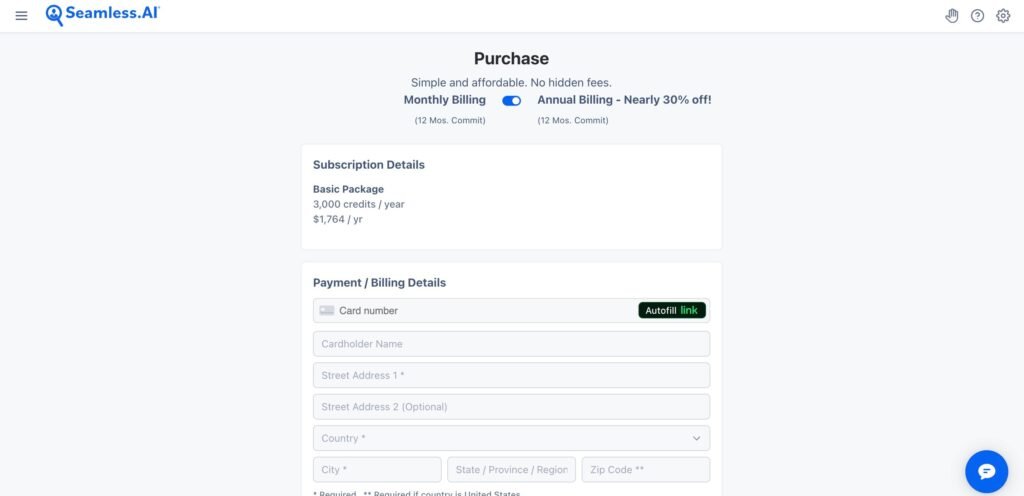Select the Monthly Billing option label
Viewport: 1024px width, 496px height.
click(x=444, y=100)
